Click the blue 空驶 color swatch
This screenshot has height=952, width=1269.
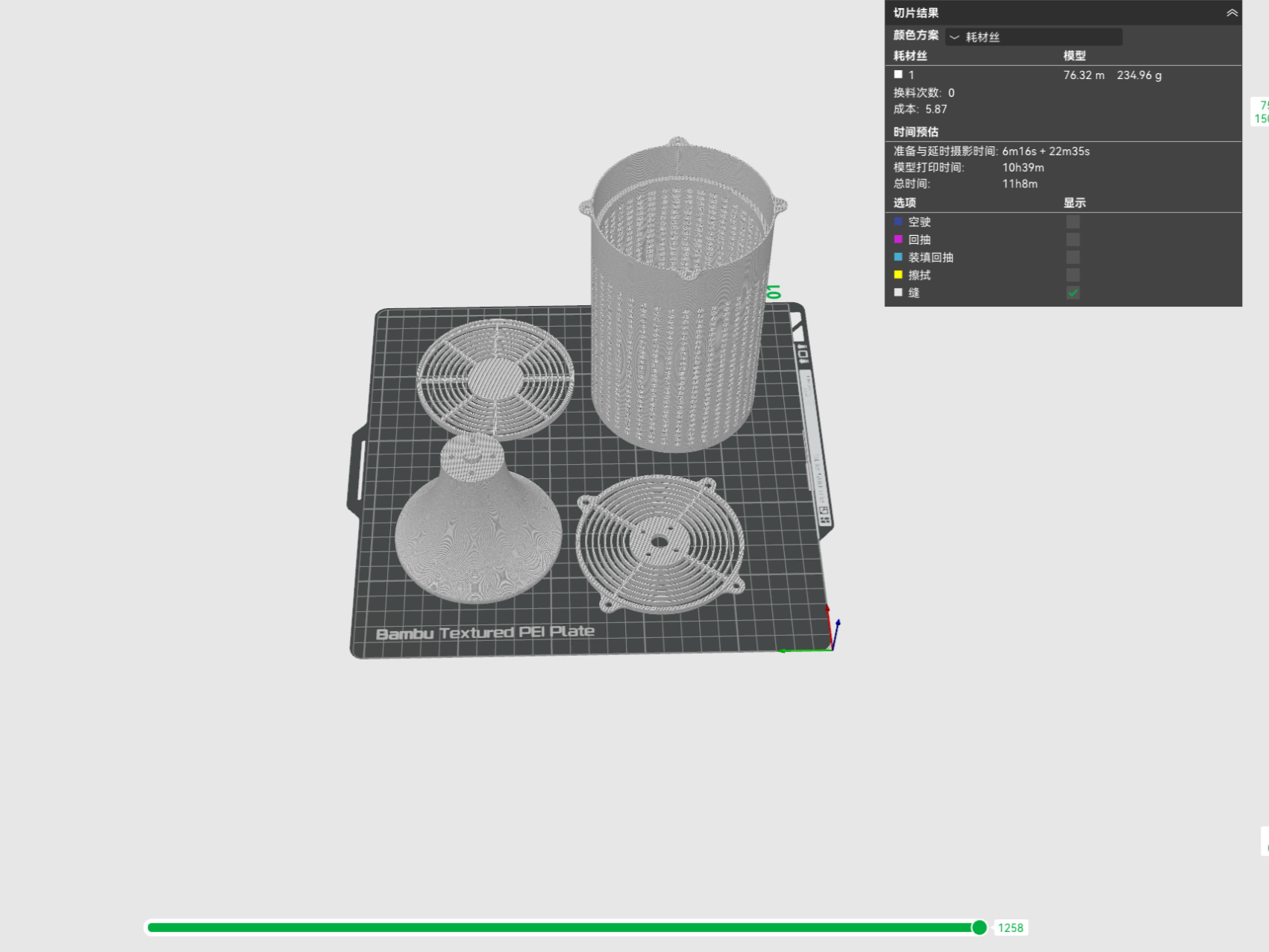coord(898,222)
